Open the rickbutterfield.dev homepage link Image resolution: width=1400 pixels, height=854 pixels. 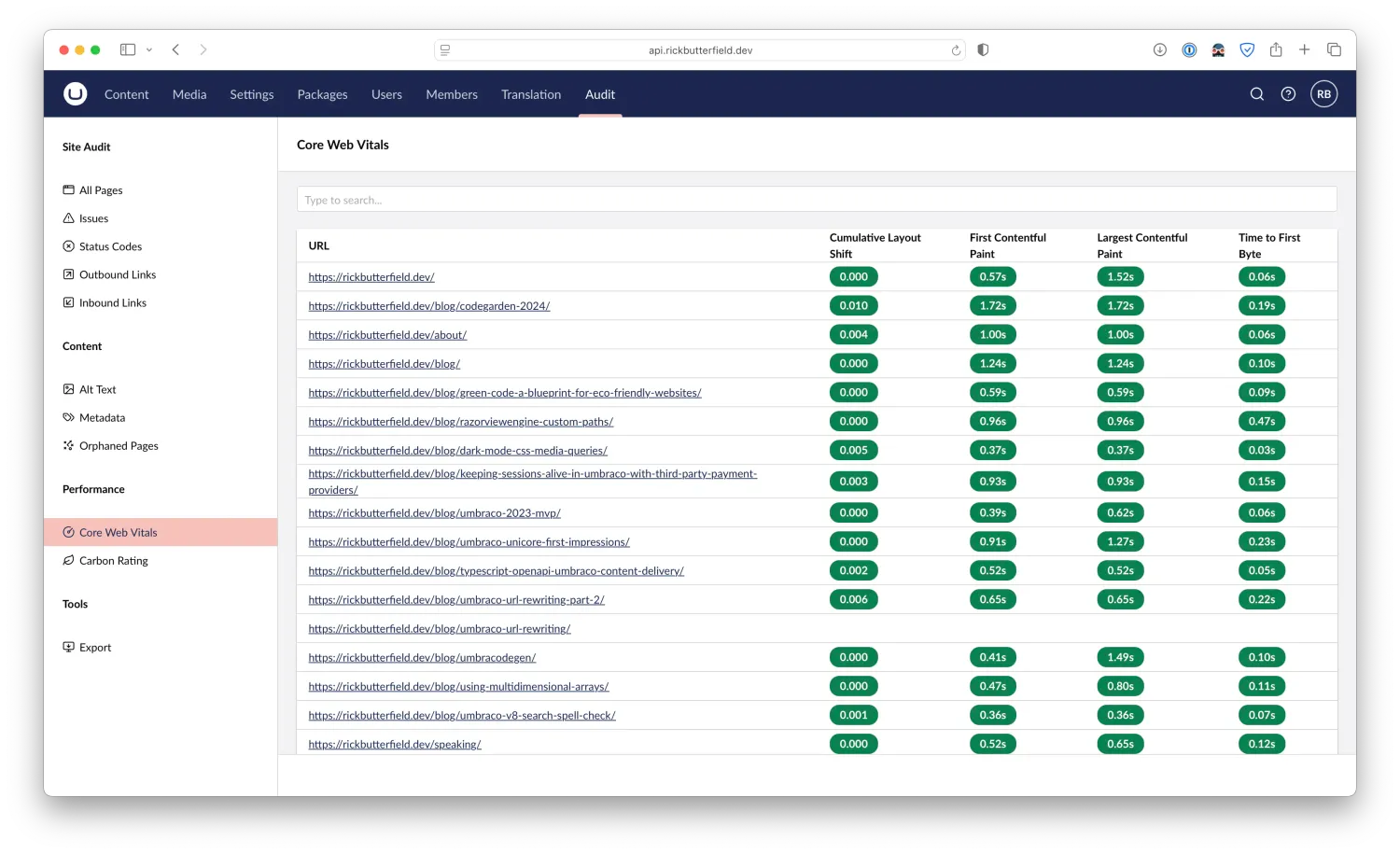[x=371, y=276]
